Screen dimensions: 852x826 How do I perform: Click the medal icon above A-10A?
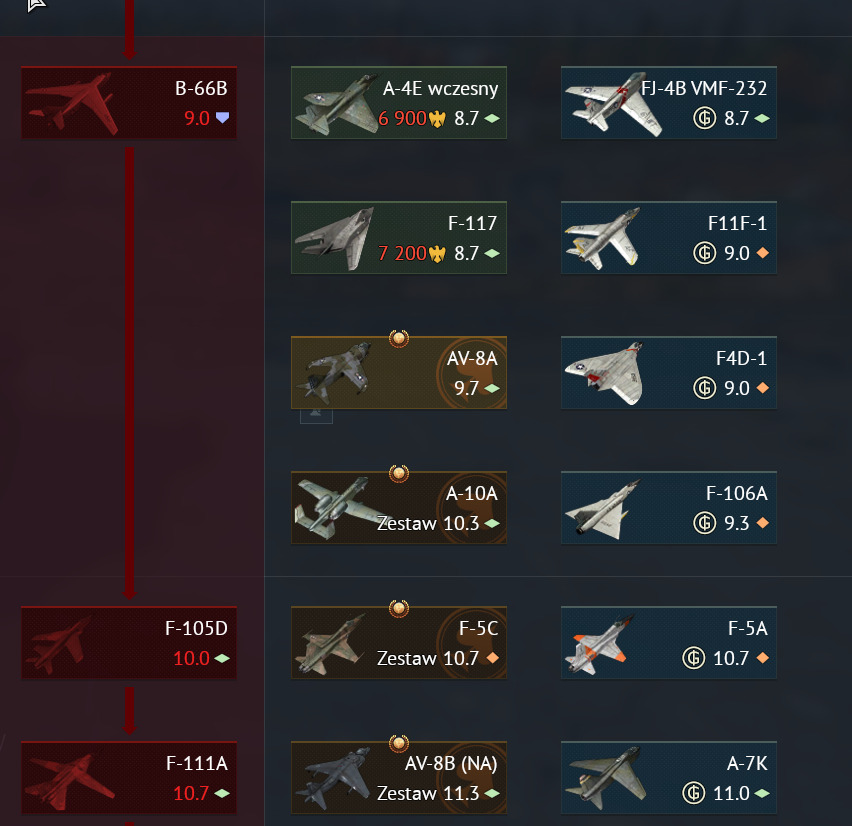(399, 473)
